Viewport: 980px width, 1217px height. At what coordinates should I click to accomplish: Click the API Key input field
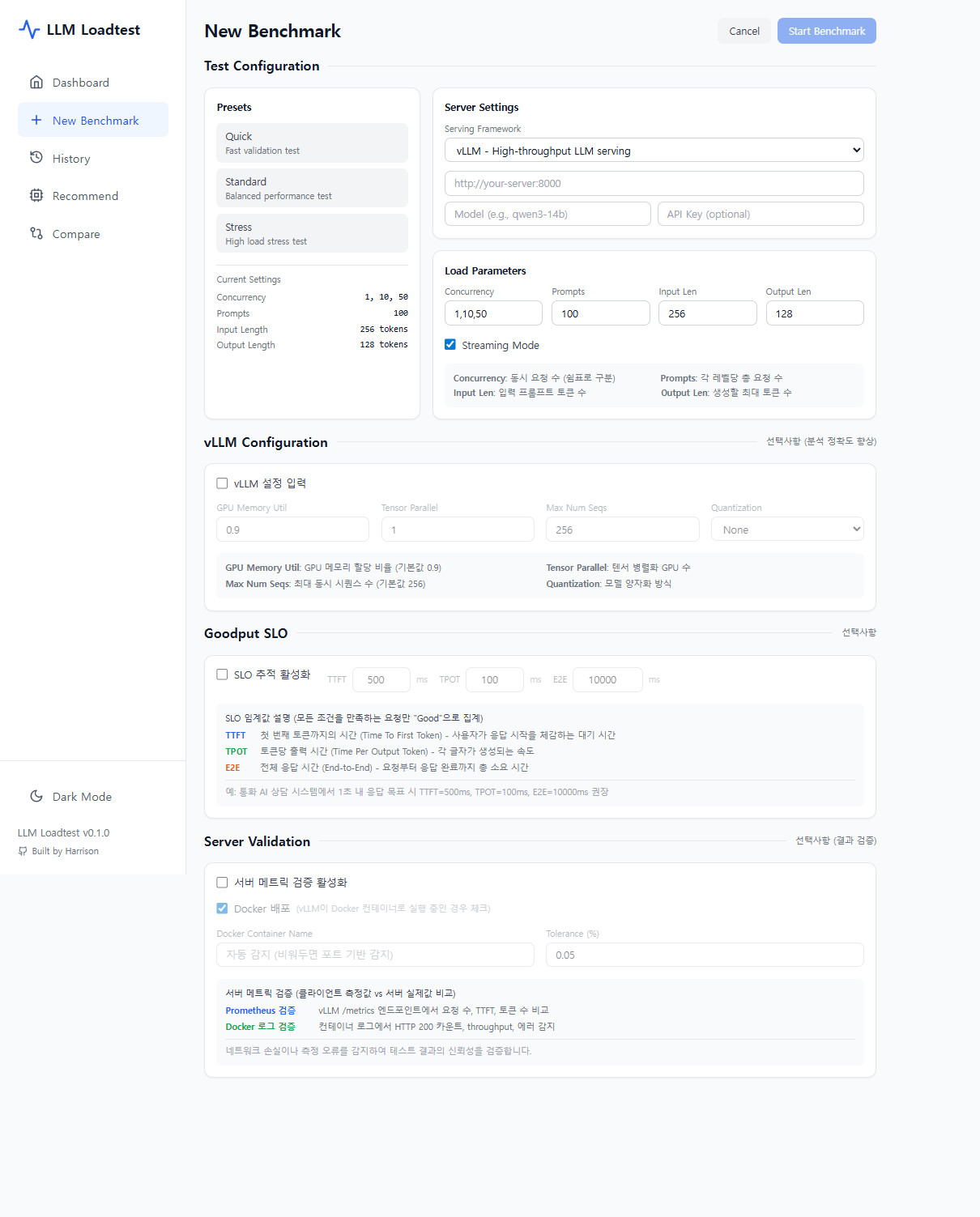tap(761, 214)
